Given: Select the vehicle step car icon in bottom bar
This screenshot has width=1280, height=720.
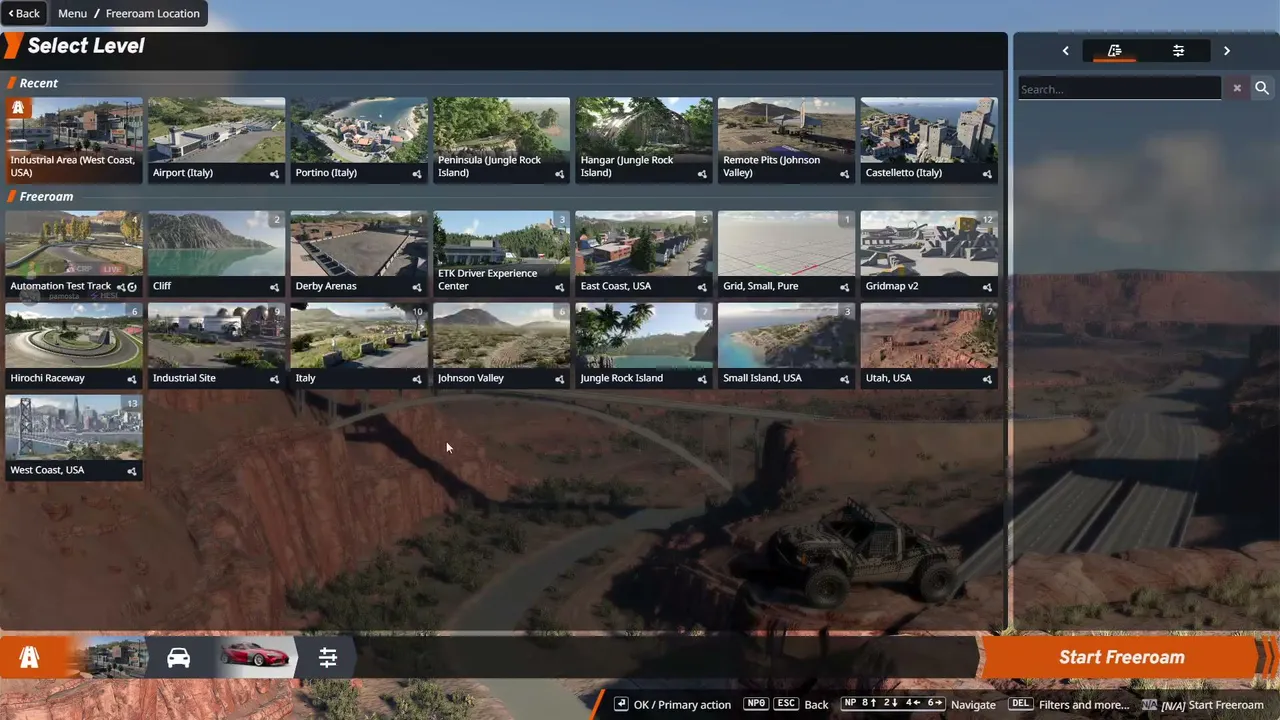Looking at the screenshot, I should point(178,657).
